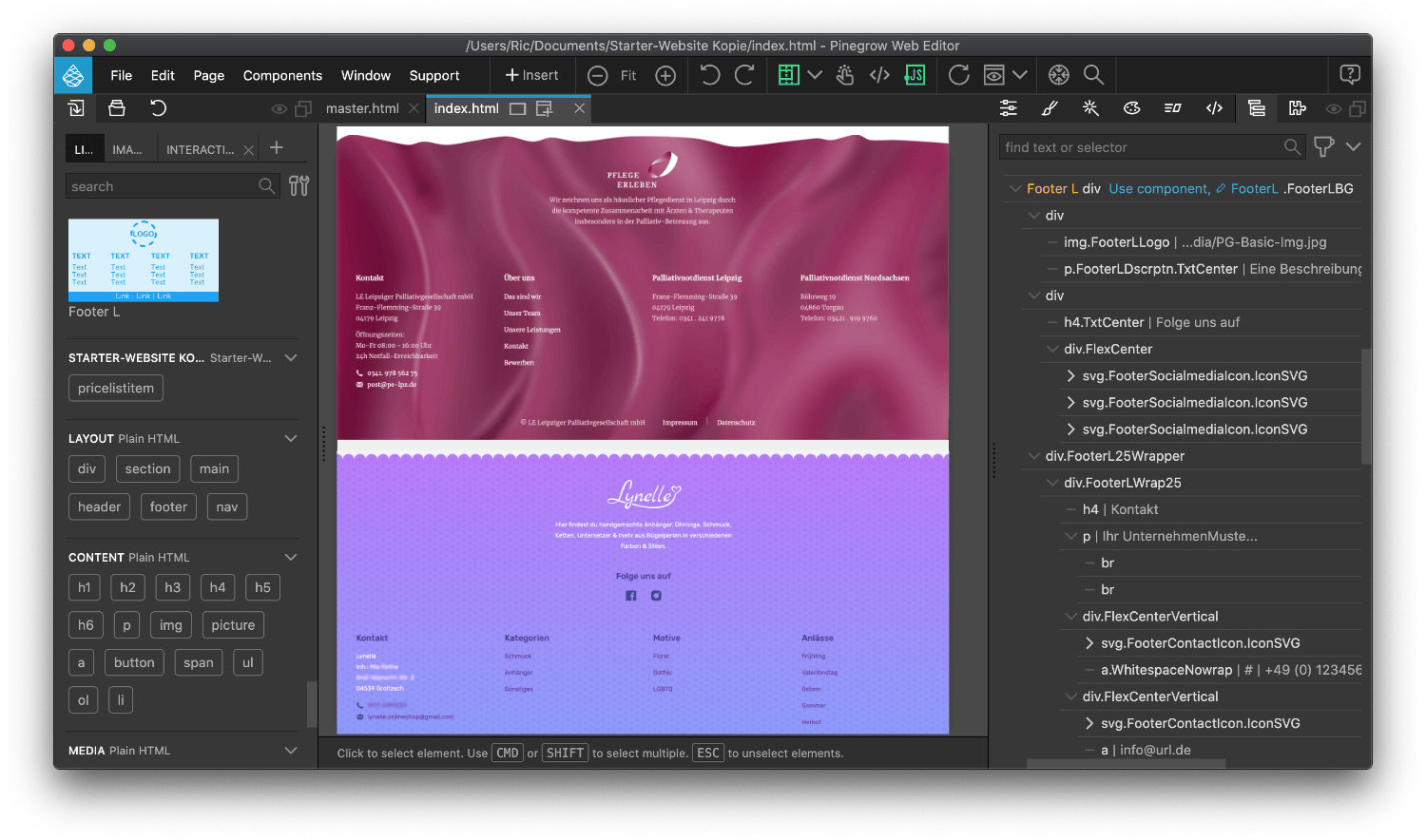Click the library tools wrench icon
Viewport: 1426px width, 840px height.
(299, 186)
